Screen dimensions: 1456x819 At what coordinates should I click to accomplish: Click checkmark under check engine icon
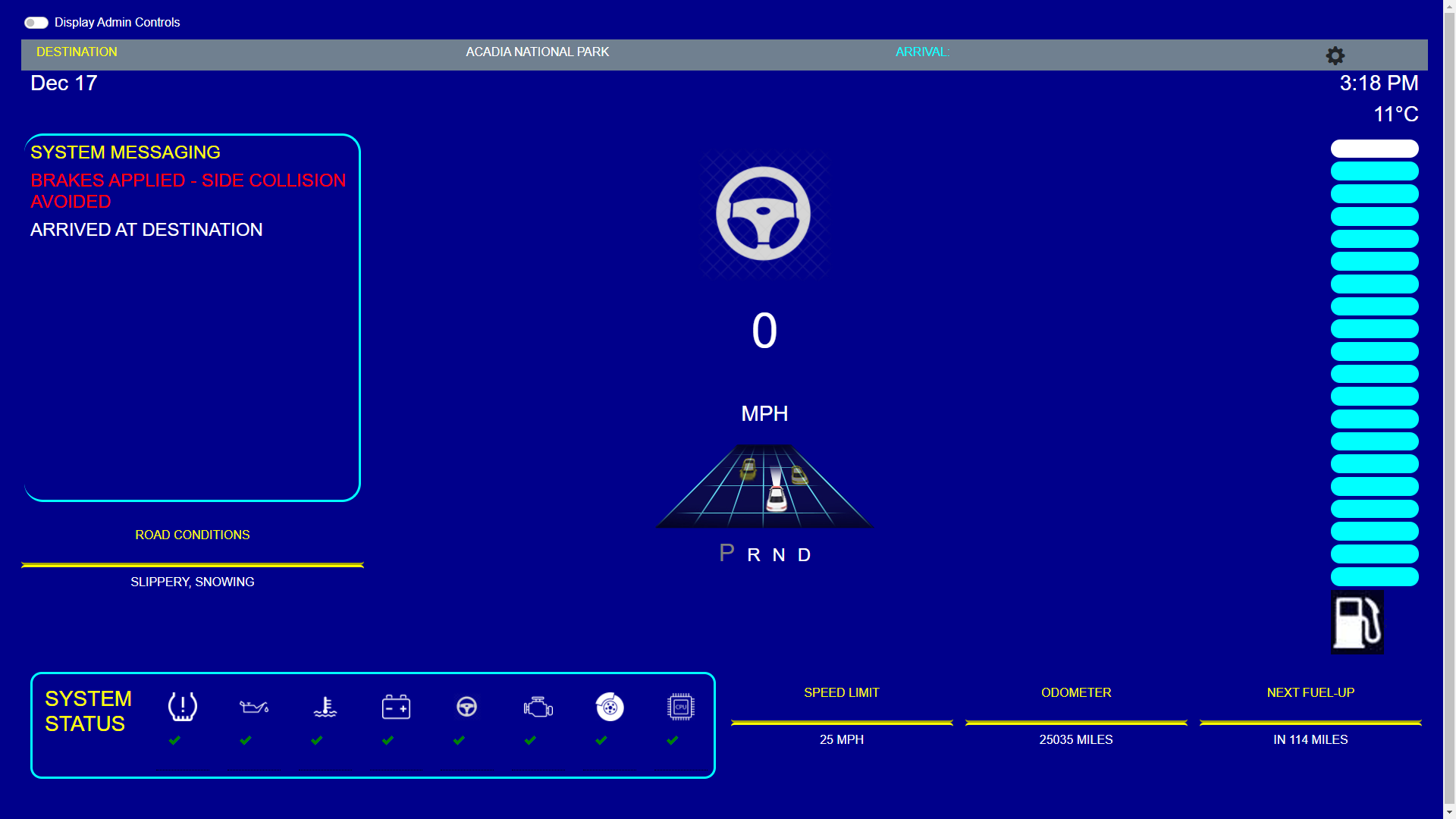point(530,740)
